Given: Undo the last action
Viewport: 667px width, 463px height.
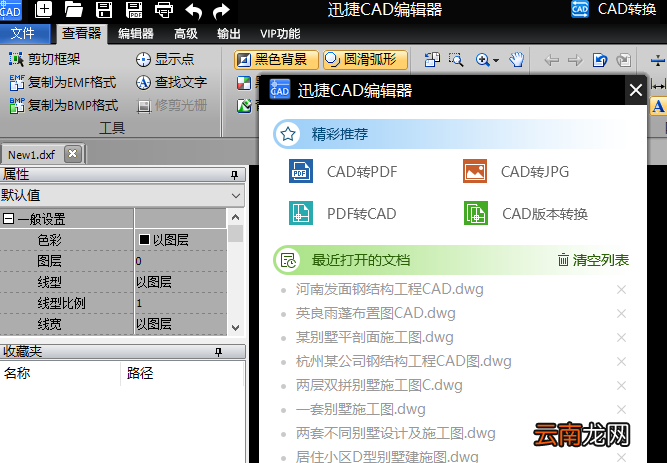Looking at the screenshot, I should click(194, 11).
